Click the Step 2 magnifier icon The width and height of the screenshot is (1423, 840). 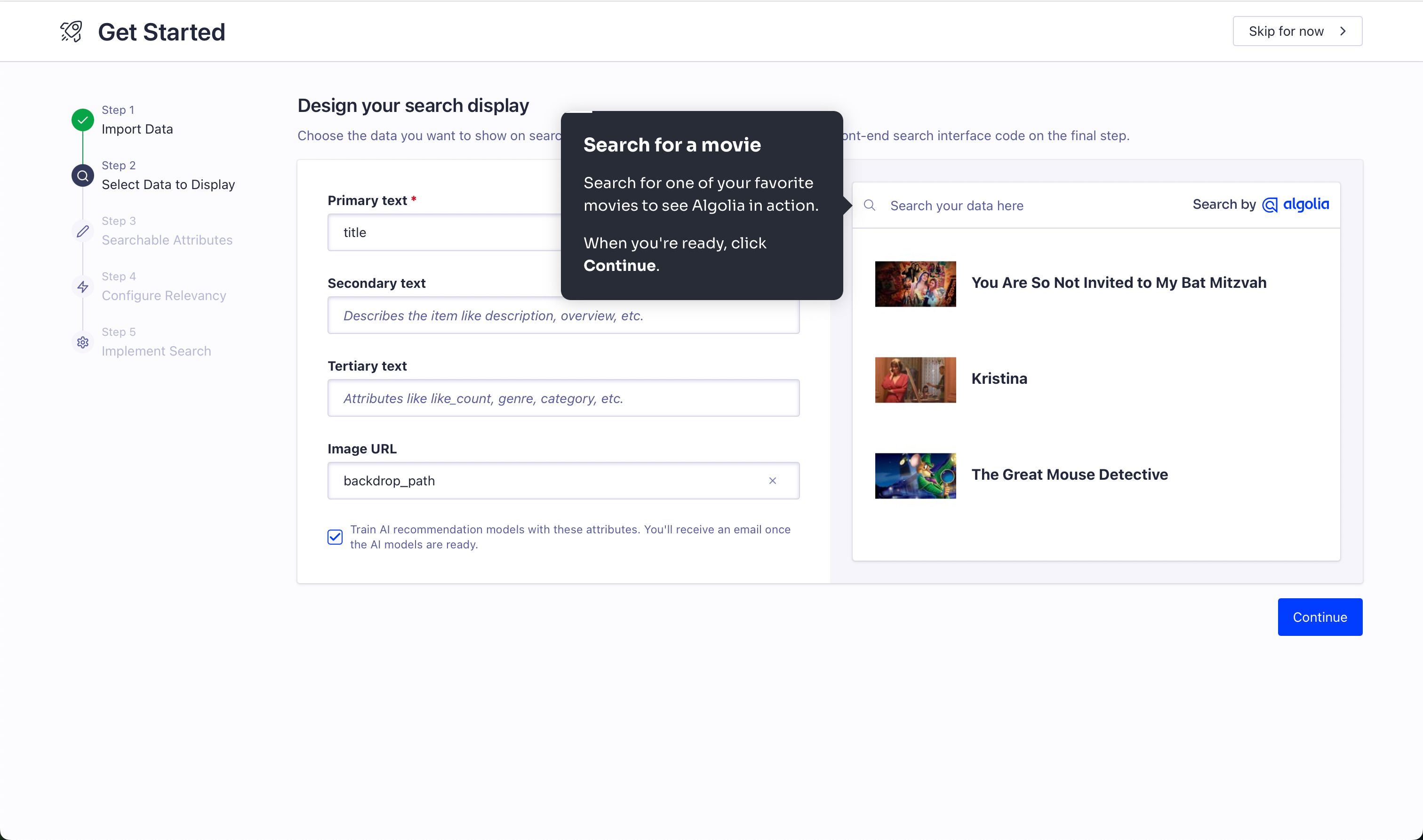pyautogui.click(x=83, y=175)
